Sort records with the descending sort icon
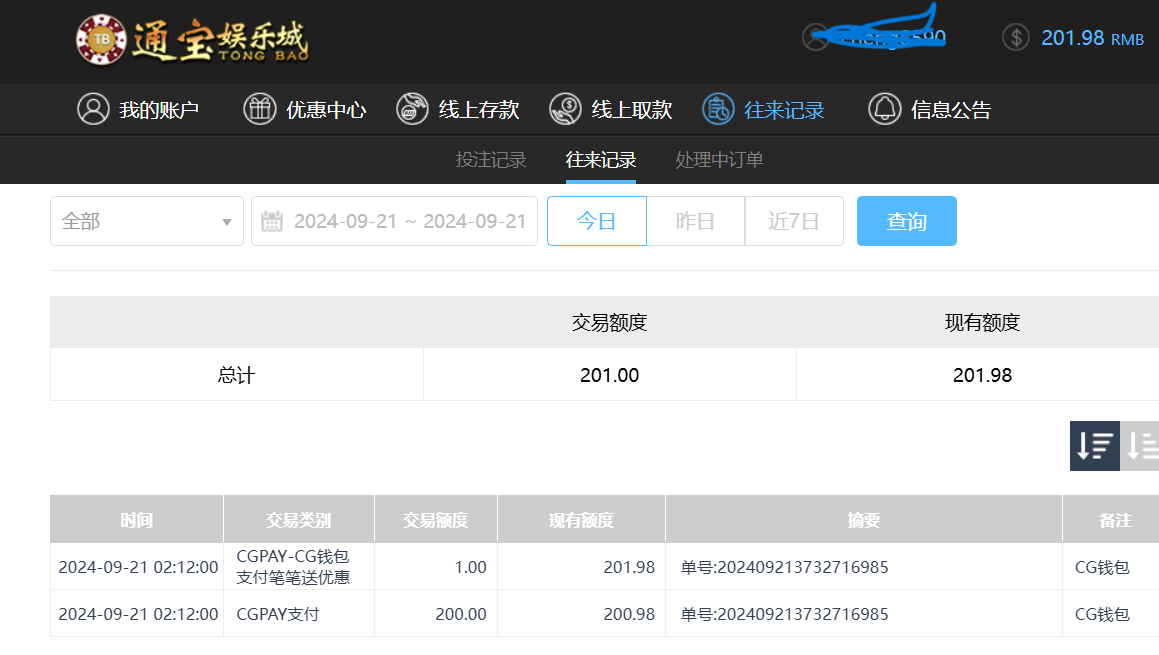The image size is (1159, 655). coord(1094,446)
